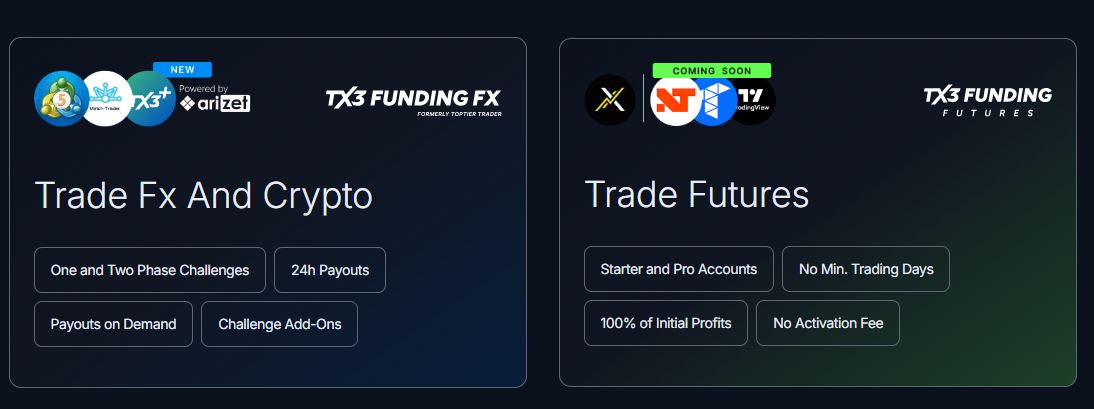Click the TX3 Funding Futures logo
Image resolution: width=1094 pixels, height=409 pixels.
[x=988, y=101]
